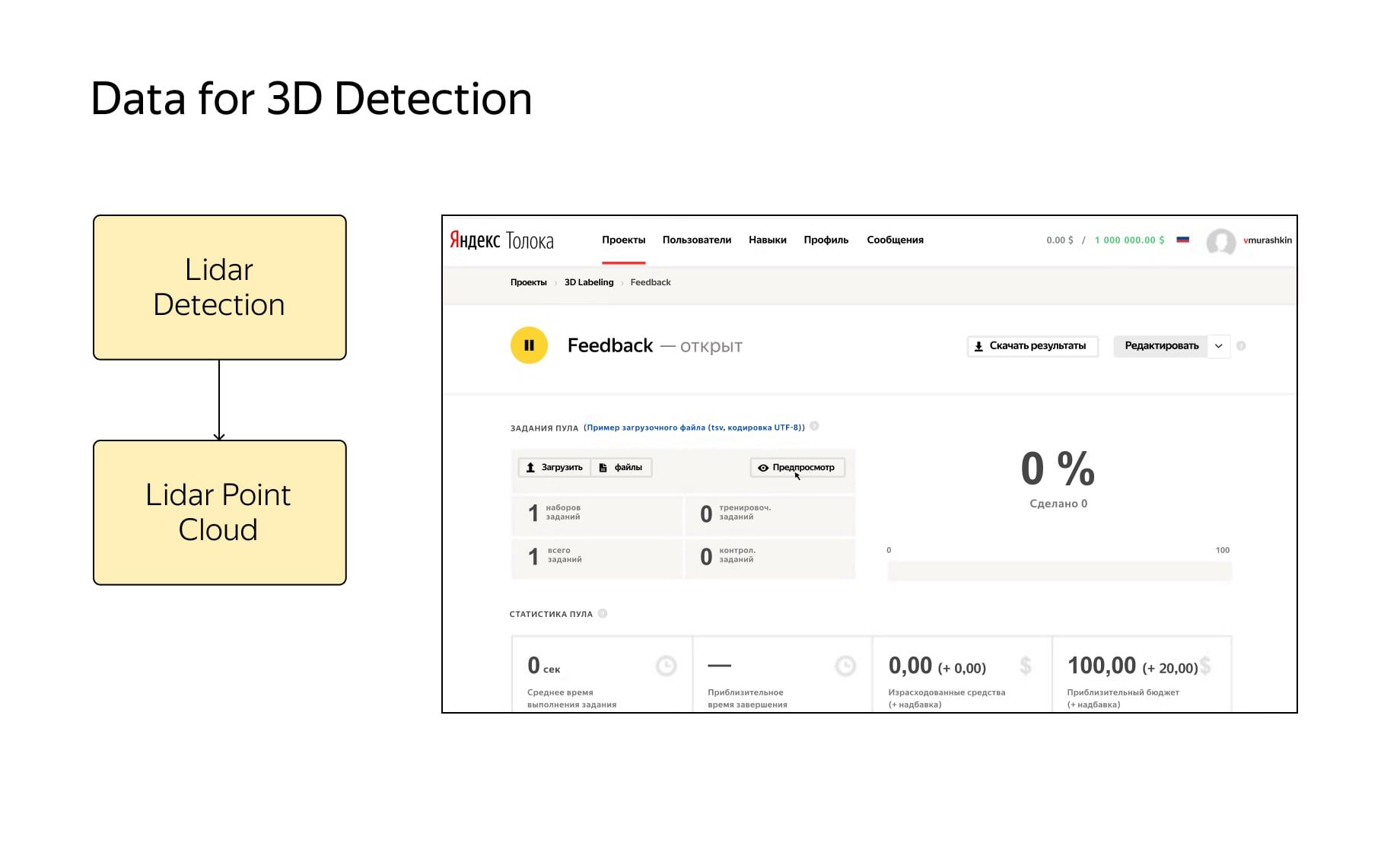Click clock icon in Среднее время card
1400x849 pixels.
tap(666, 666)
